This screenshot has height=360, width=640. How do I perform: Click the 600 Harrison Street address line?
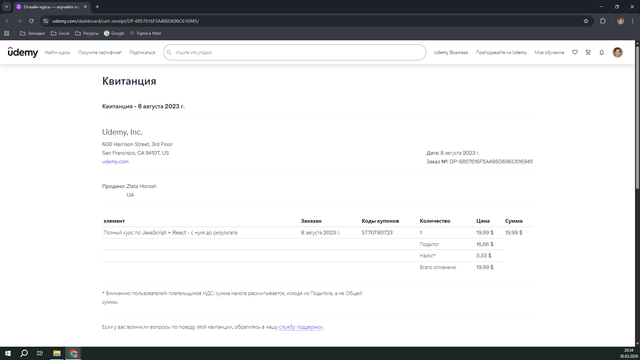137,144
